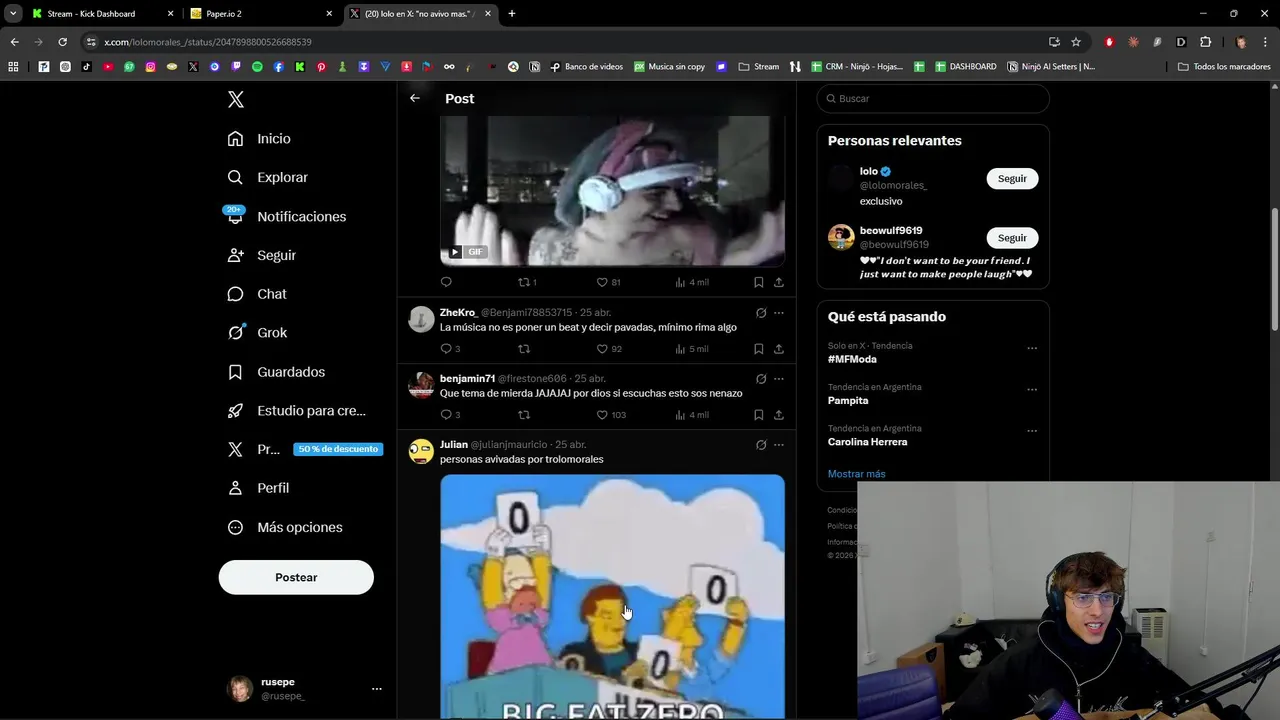1280x720 pixels.
Task: Open Perfil in sidebar
Action: click(258, 488)
